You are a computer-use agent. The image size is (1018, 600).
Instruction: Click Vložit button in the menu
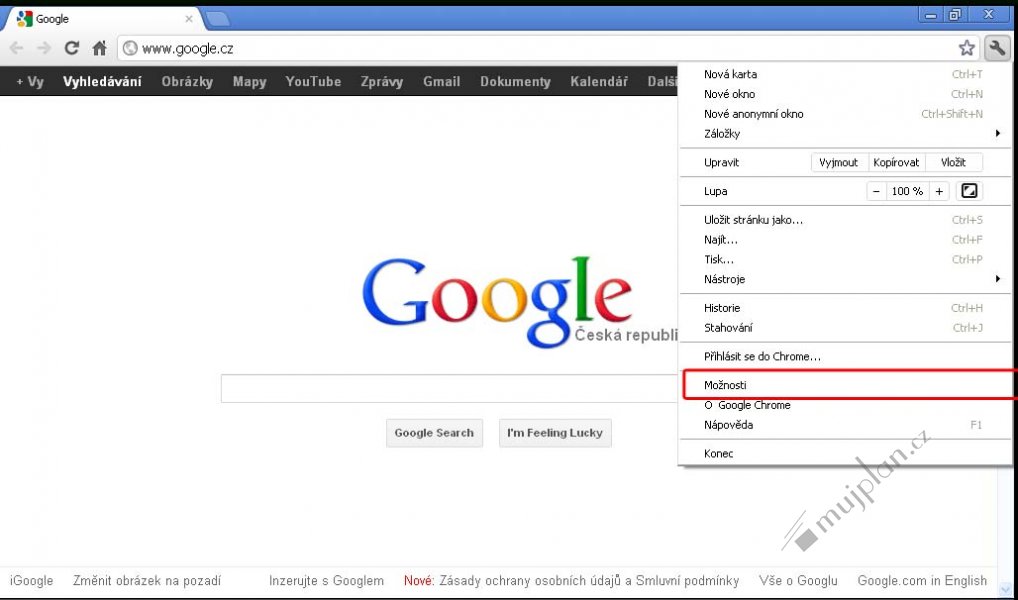click(953, 162)
